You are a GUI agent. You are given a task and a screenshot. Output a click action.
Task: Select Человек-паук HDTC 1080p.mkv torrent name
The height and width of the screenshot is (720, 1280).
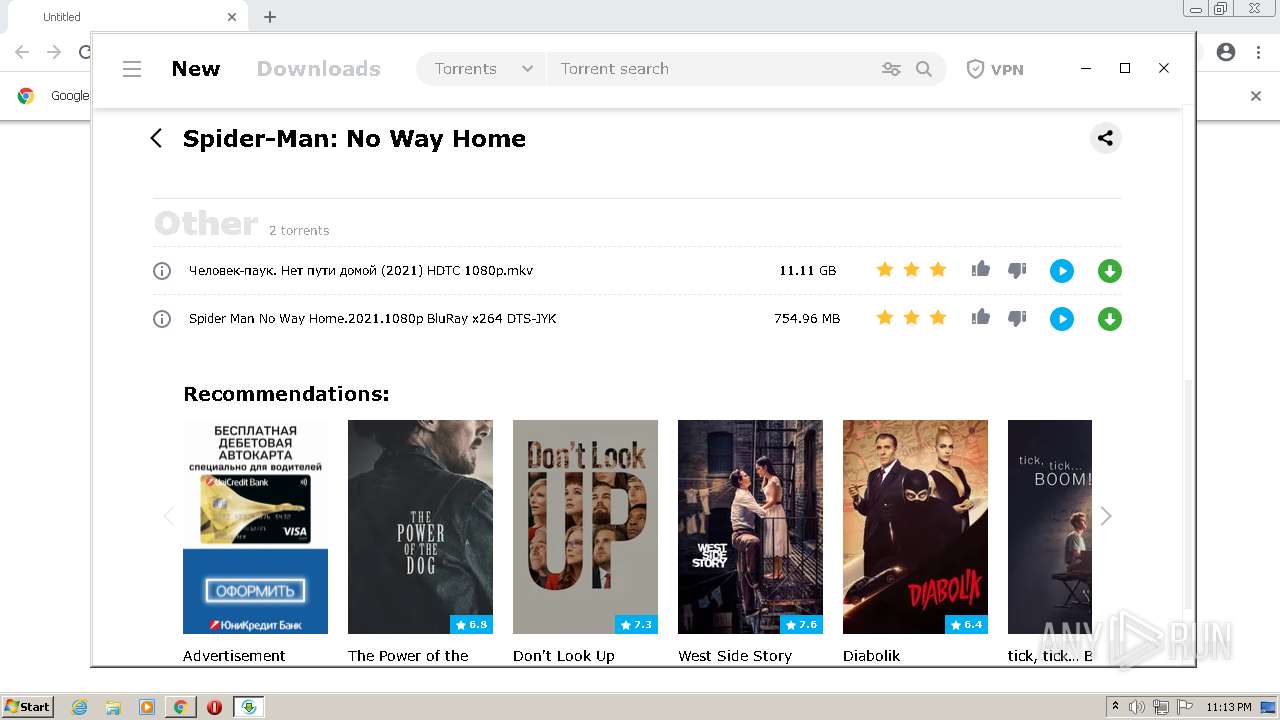point(361,271)
